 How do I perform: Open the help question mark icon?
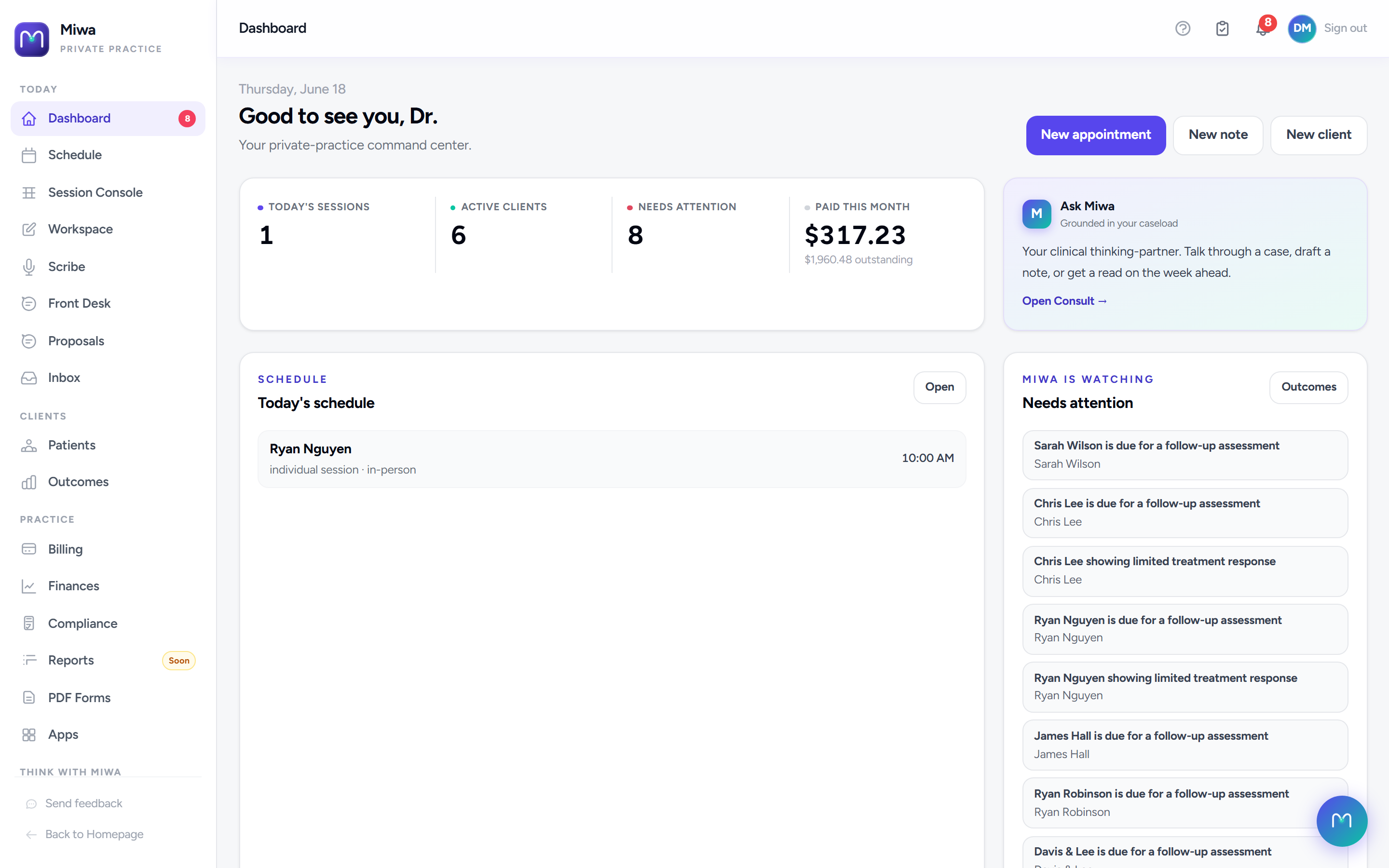click(x=1183, y=28)
